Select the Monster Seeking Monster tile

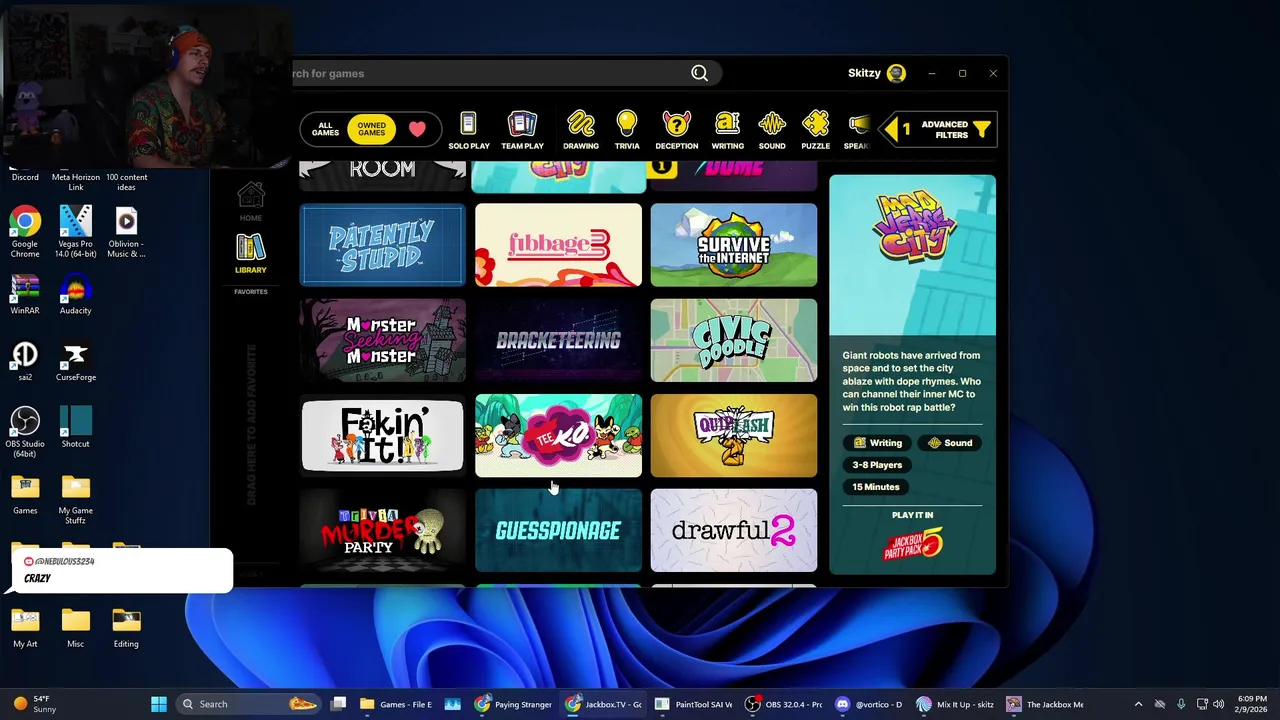[x=382, y=340]
